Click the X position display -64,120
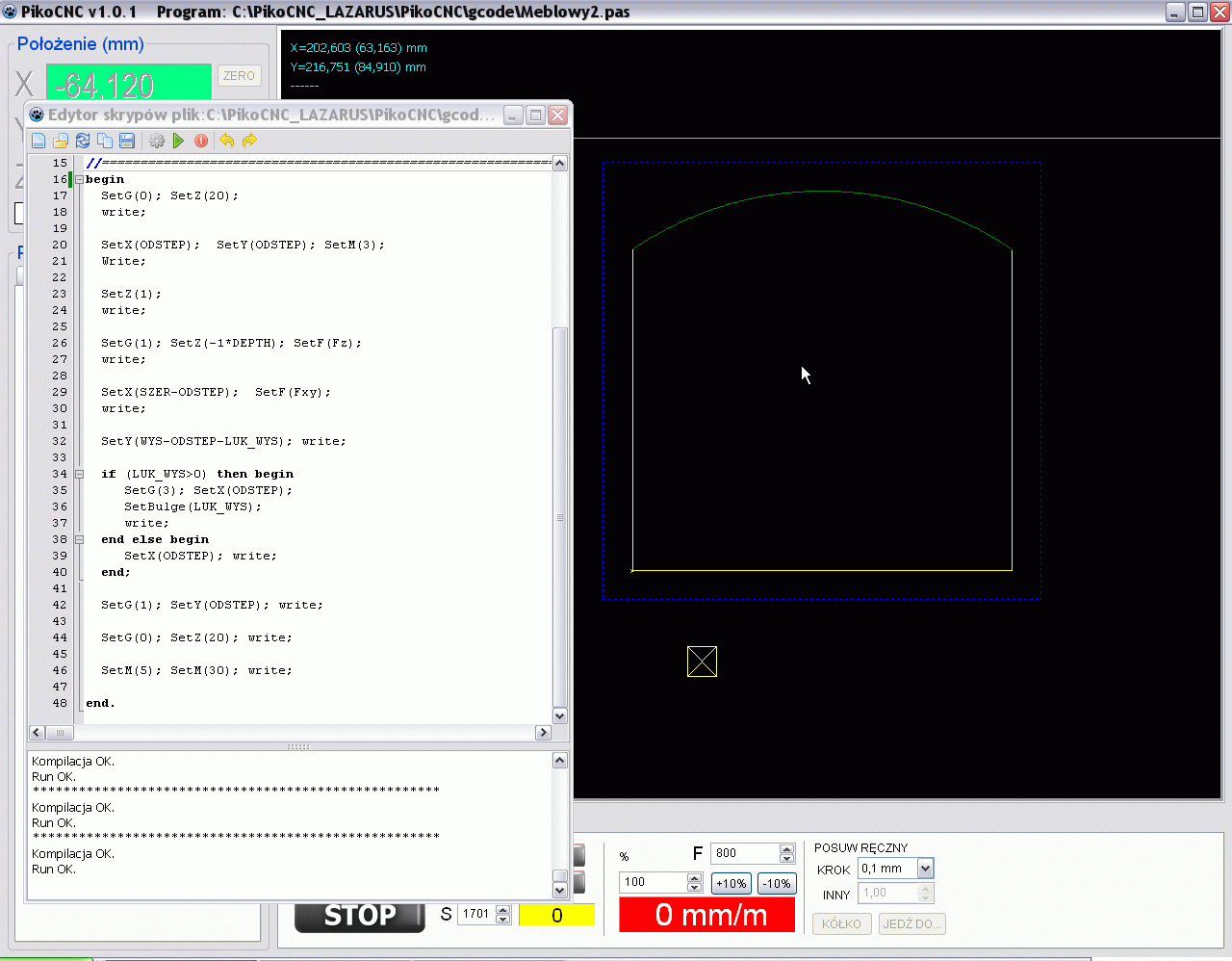The height and width of the screenshot is (961, 1232). [x=129, y=84]
